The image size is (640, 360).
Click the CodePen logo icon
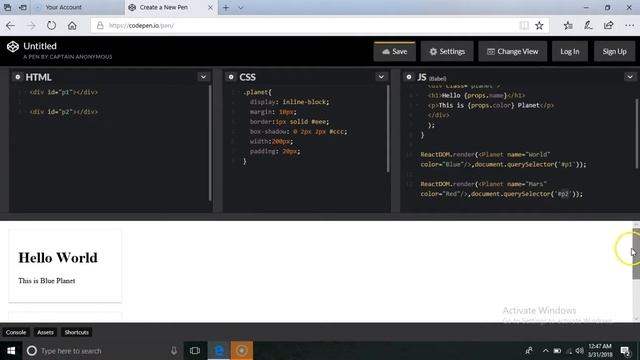[x=13, y=47]
